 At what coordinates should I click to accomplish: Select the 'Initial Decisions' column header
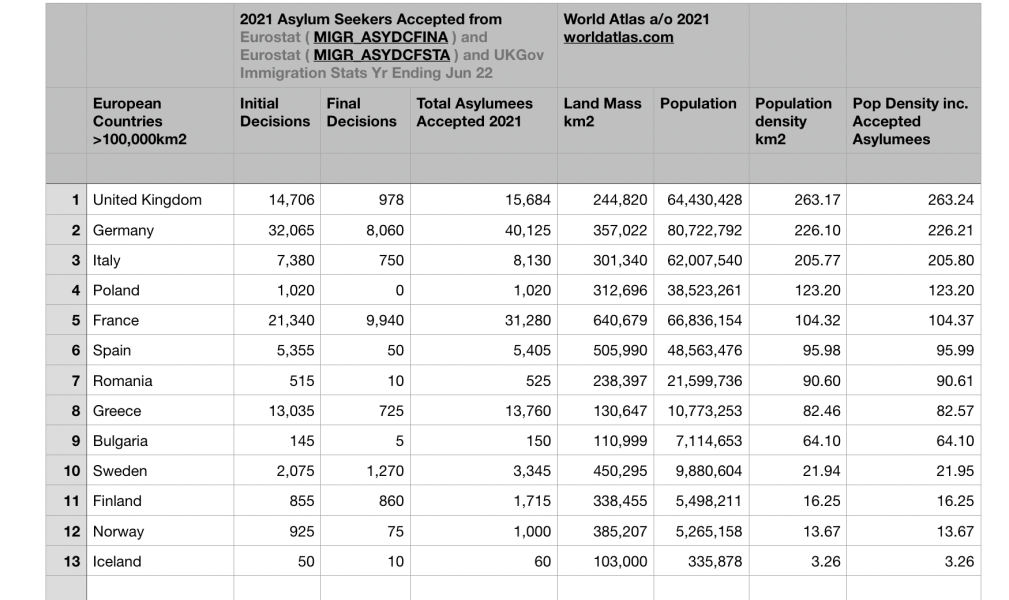pyautogui.click(x=277, y=121)
